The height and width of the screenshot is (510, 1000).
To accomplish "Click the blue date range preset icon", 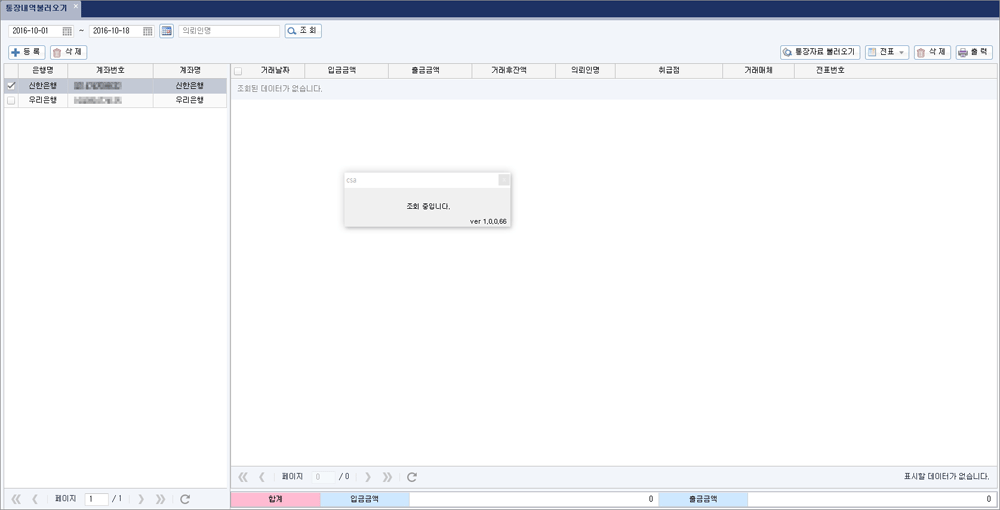I will (x=166, y=31).
